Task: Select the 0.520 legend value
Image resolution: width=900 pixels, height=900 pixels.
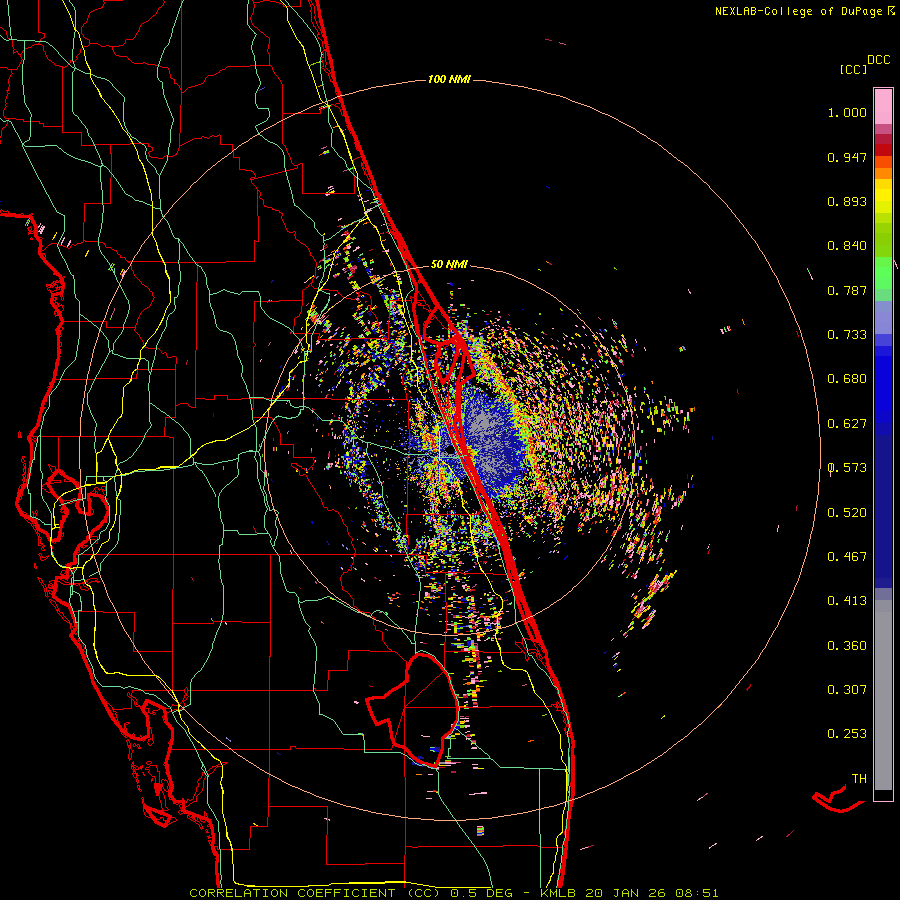Action: 847,513
